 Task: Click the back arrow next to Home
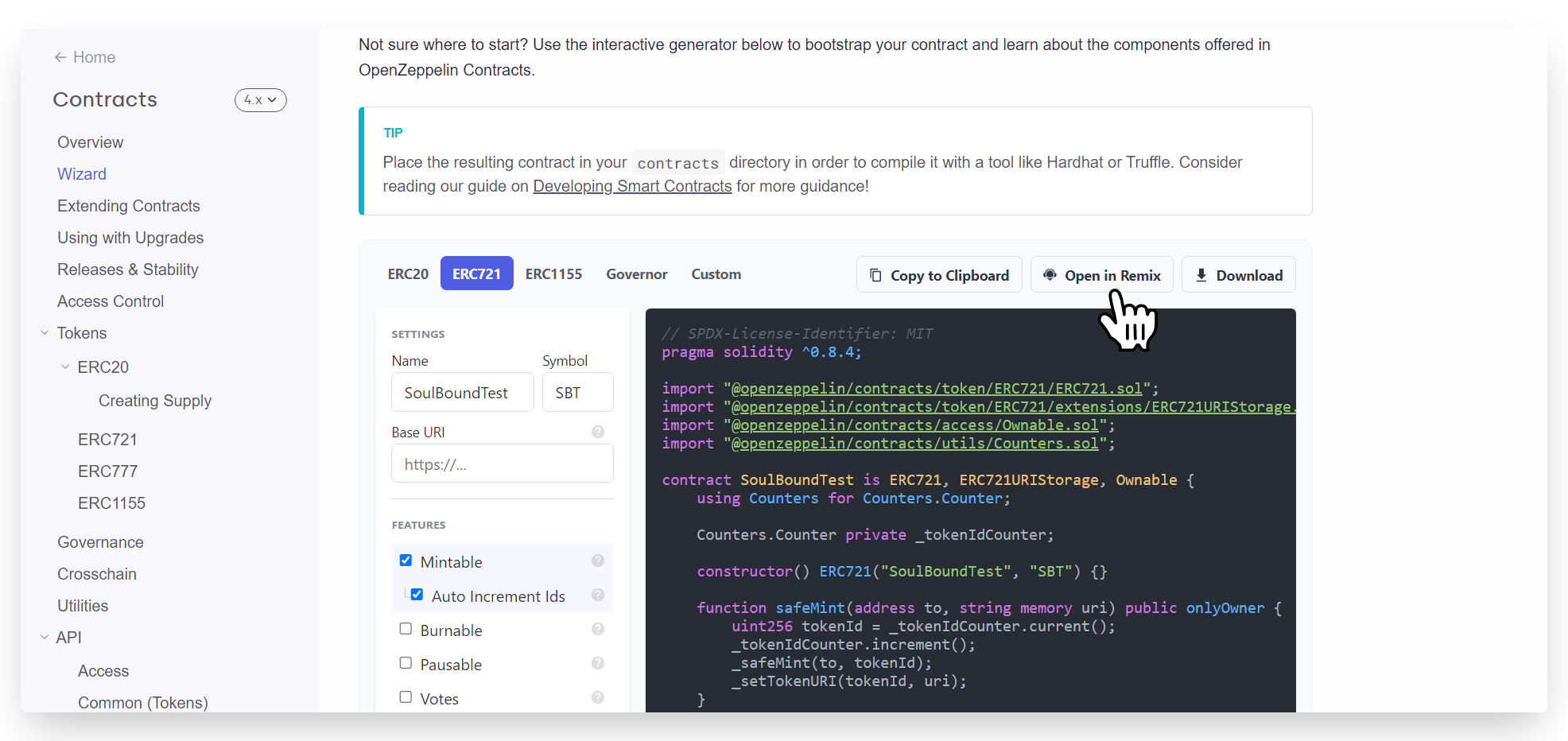pyautogui.click(x=60, y=57)
